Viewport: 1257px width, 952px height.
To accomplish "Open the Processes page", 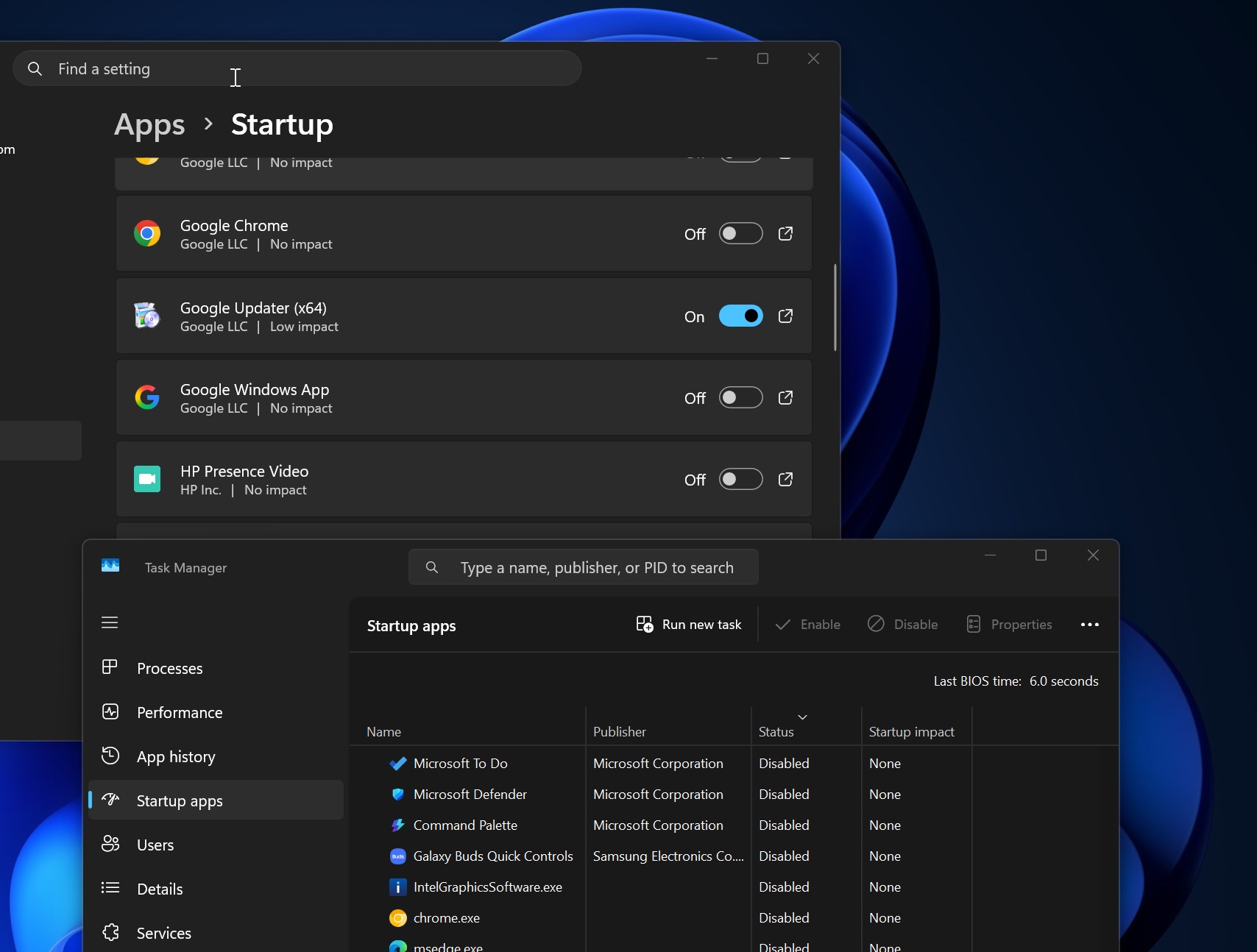I will pos(216,668).
